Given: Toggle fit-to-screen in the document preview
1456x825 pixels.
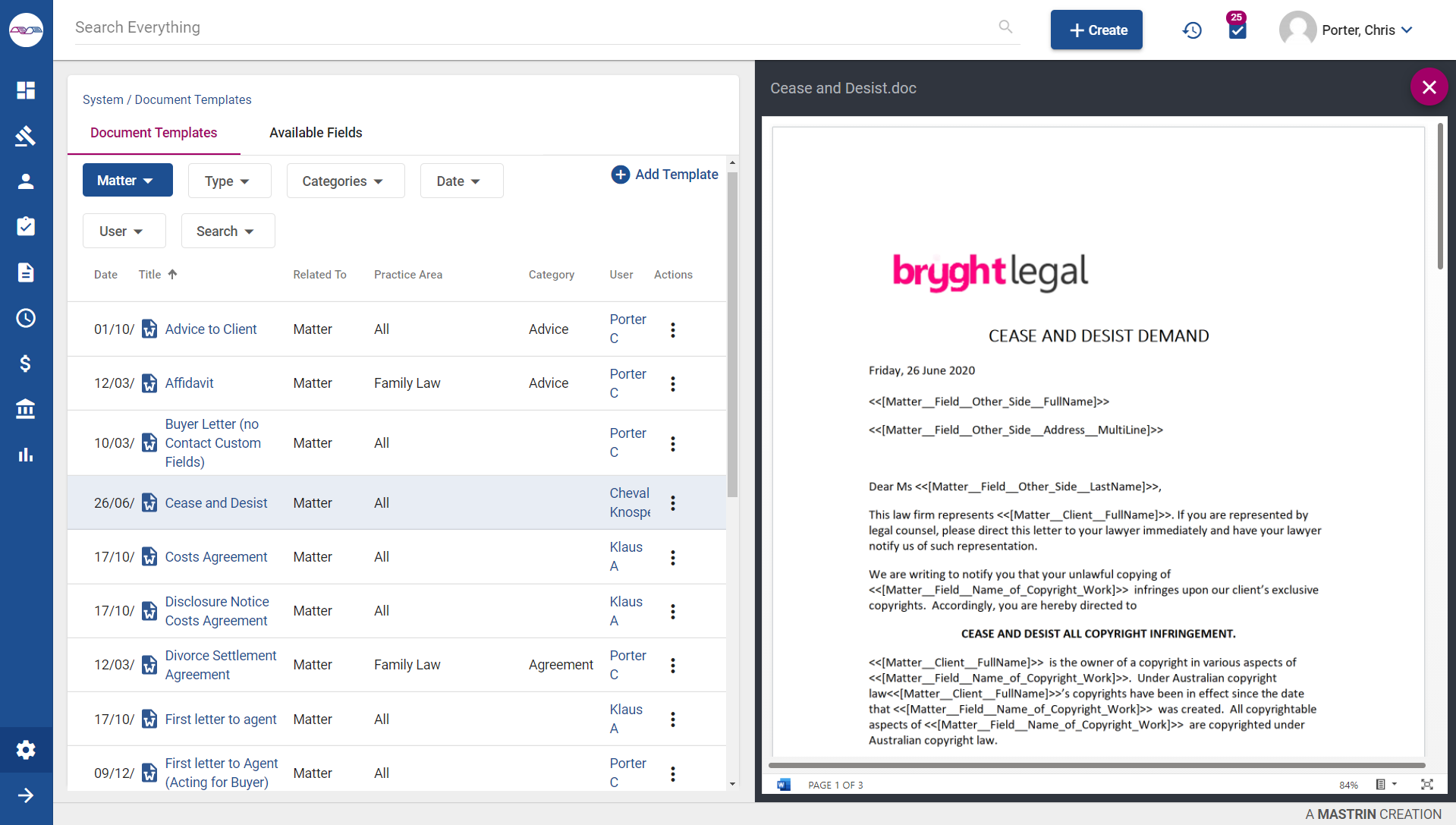Looking at the screenshot, I should (x=1427, y=785).
